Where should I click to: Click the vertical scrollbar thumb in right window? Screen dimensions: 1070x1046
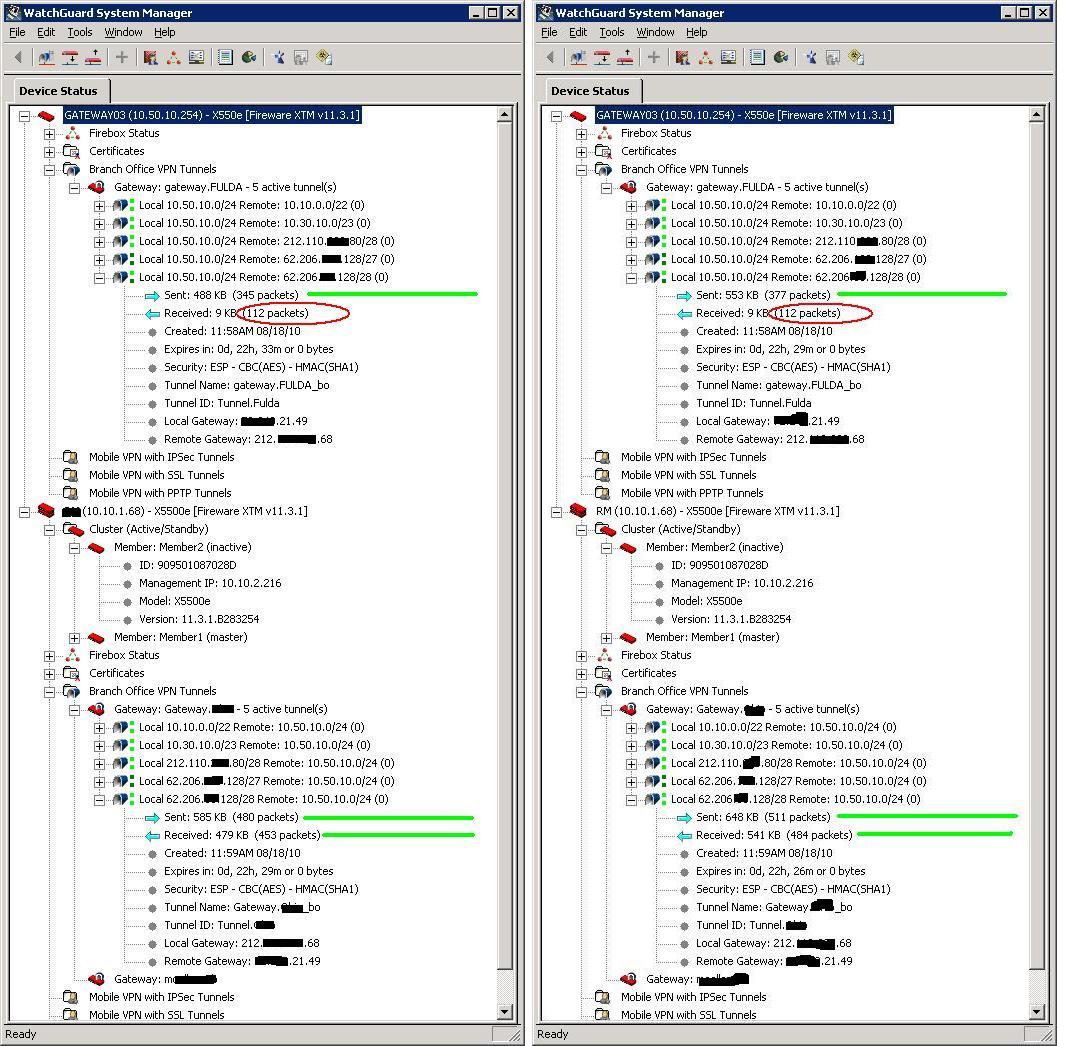1037,545
